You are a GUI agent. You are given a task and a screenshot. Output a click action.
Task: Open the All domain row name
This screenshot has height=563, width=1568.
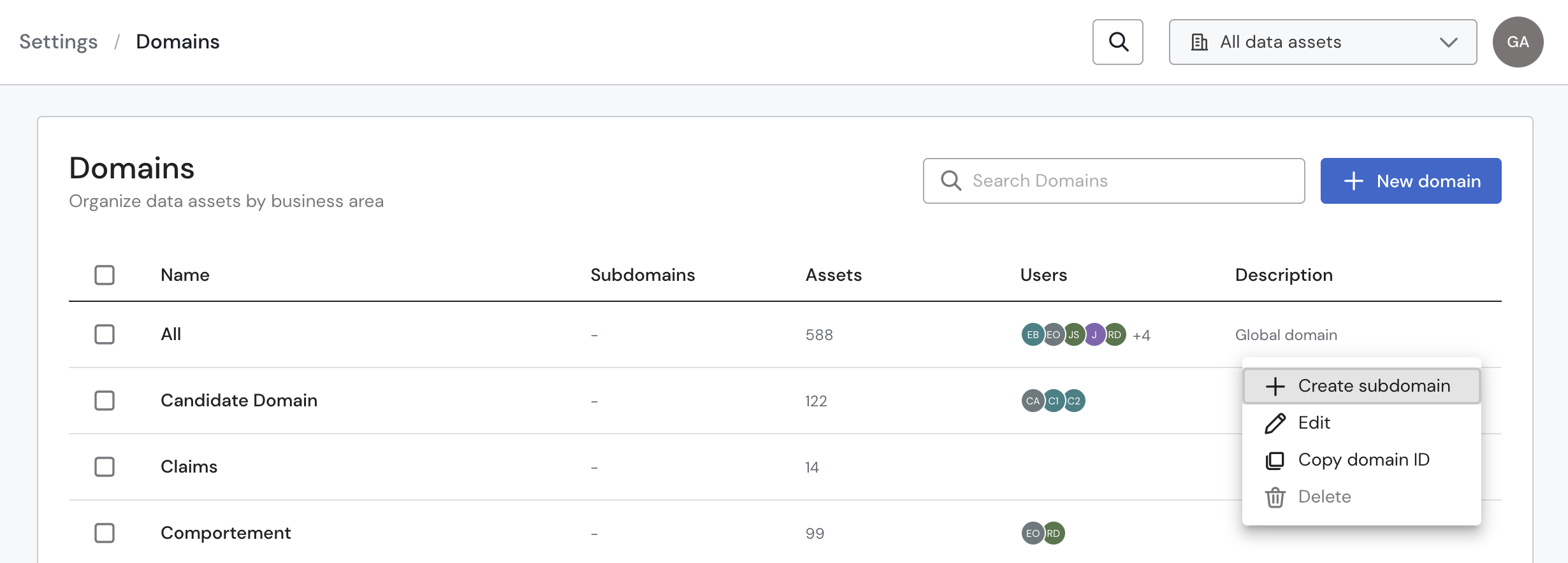[x=171, y=334]
